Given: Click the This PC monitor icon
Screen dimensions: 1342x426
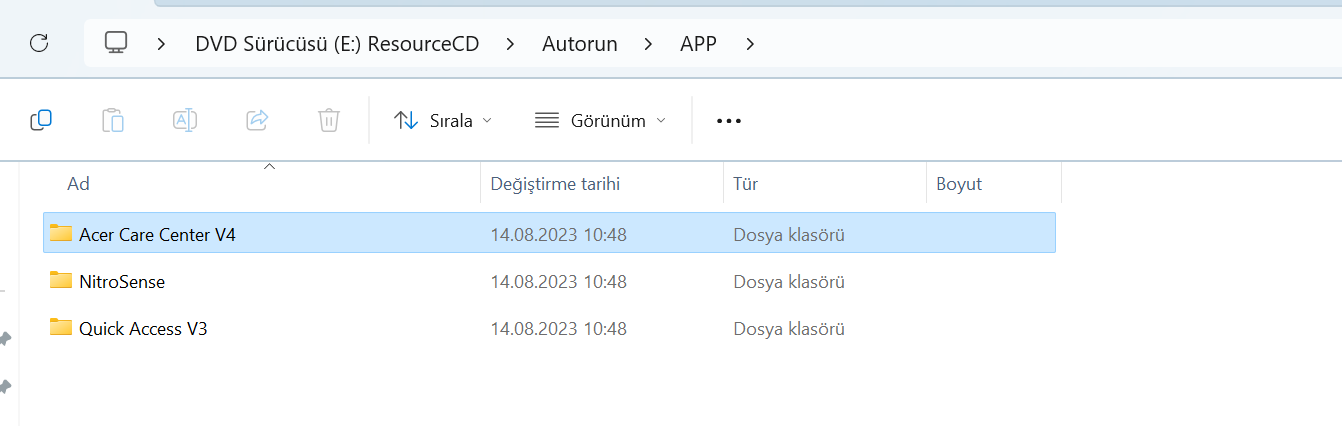Looking at the screenshot, I should [x=116, y=44].
